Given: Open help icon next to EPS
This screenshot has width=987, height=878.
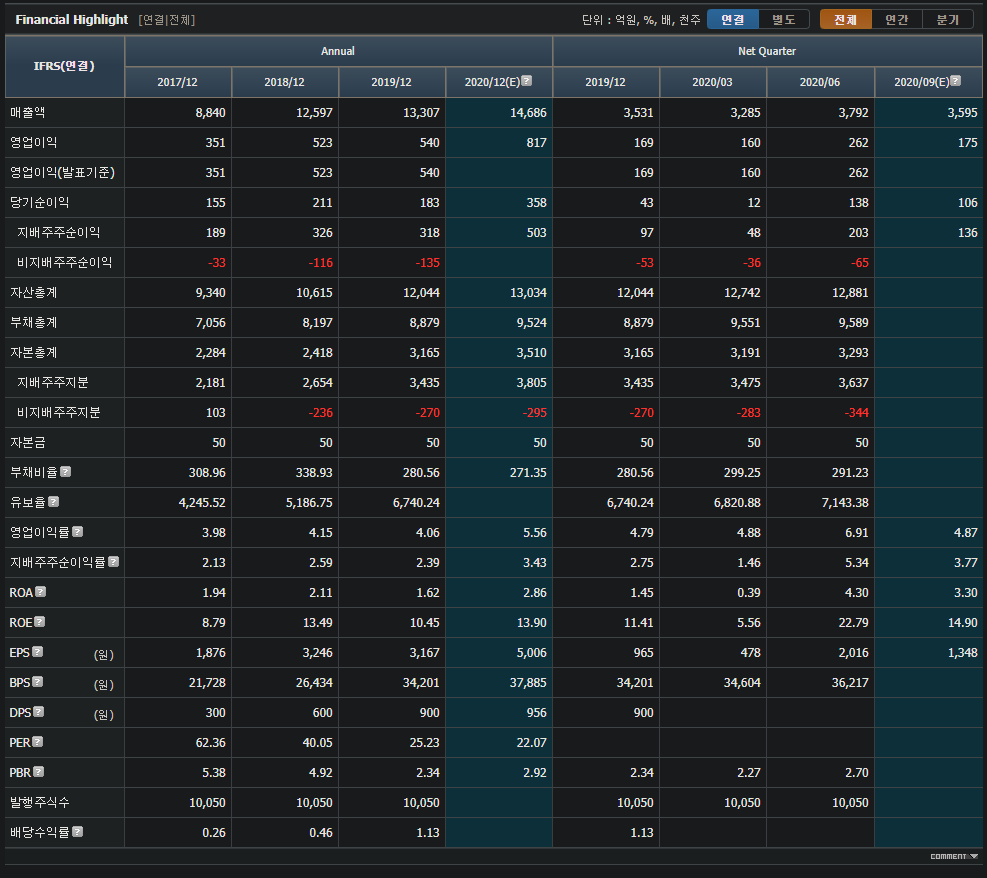Looking at the screenshot, I should pyautogui.click(x=38, y=651).
